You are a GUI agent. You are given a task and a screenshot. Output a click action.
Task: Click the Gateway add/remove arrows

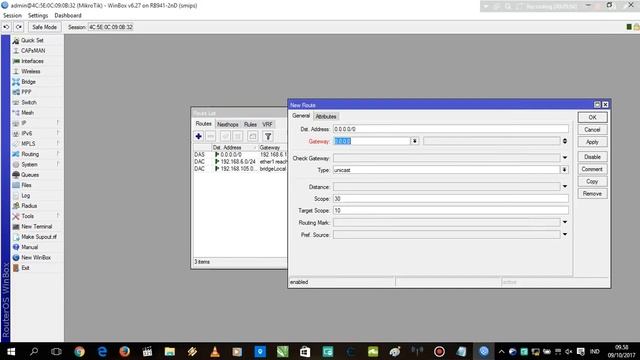click(565, 141)
